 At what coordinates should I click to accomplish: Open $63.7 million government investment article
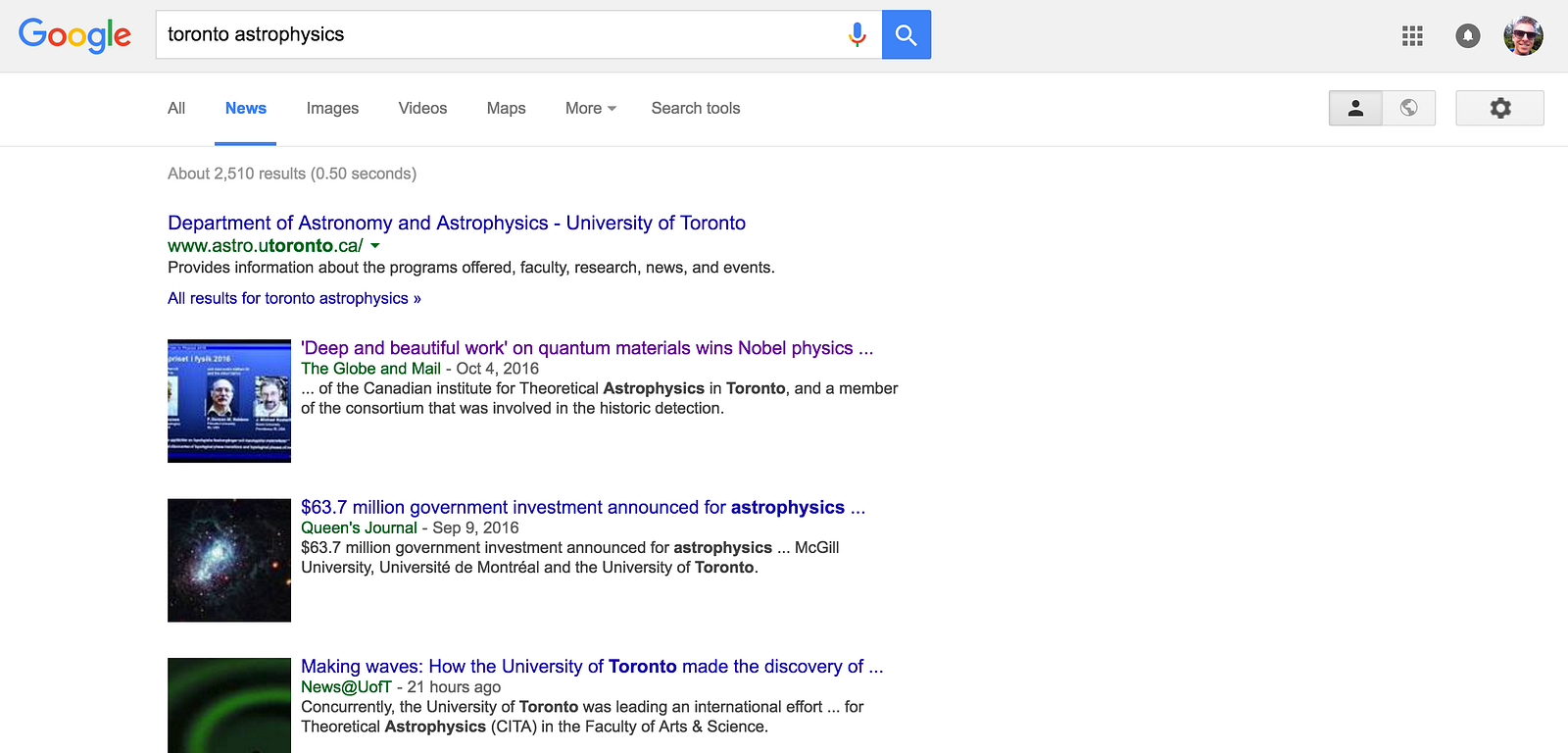click(583, 507)
